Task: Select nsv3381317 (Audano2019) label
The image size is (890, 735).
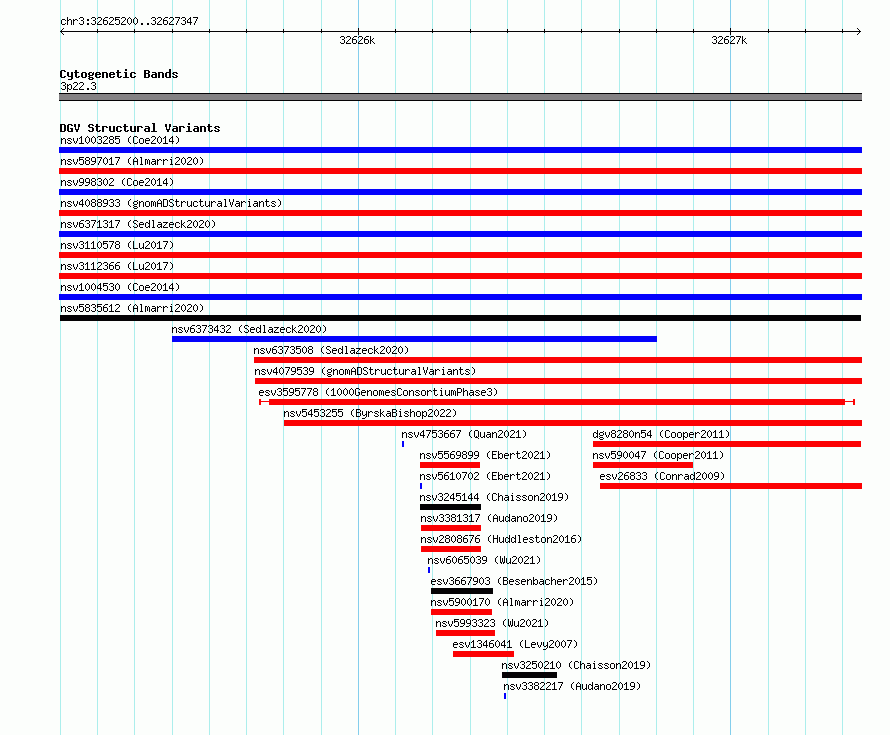Action: 489,518
